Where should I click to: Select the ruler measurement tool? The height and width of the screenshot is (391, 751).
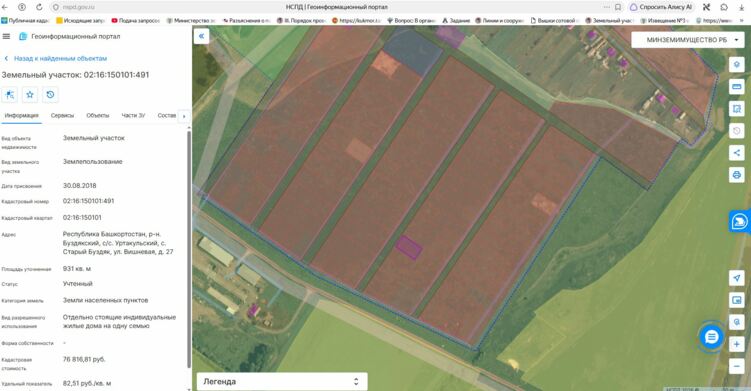tap(737, 87)
